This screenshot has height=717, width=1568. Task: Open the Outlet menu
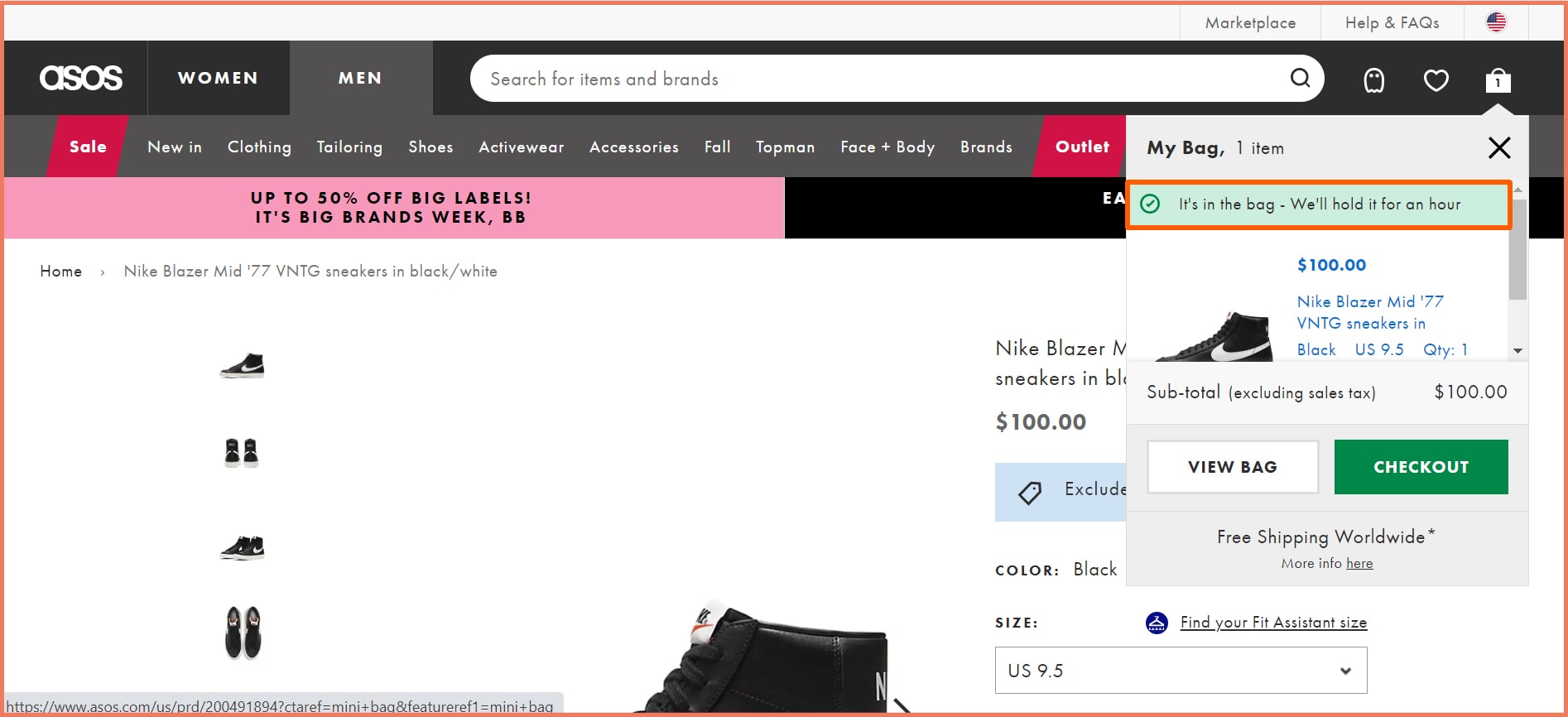(1082, 147)
